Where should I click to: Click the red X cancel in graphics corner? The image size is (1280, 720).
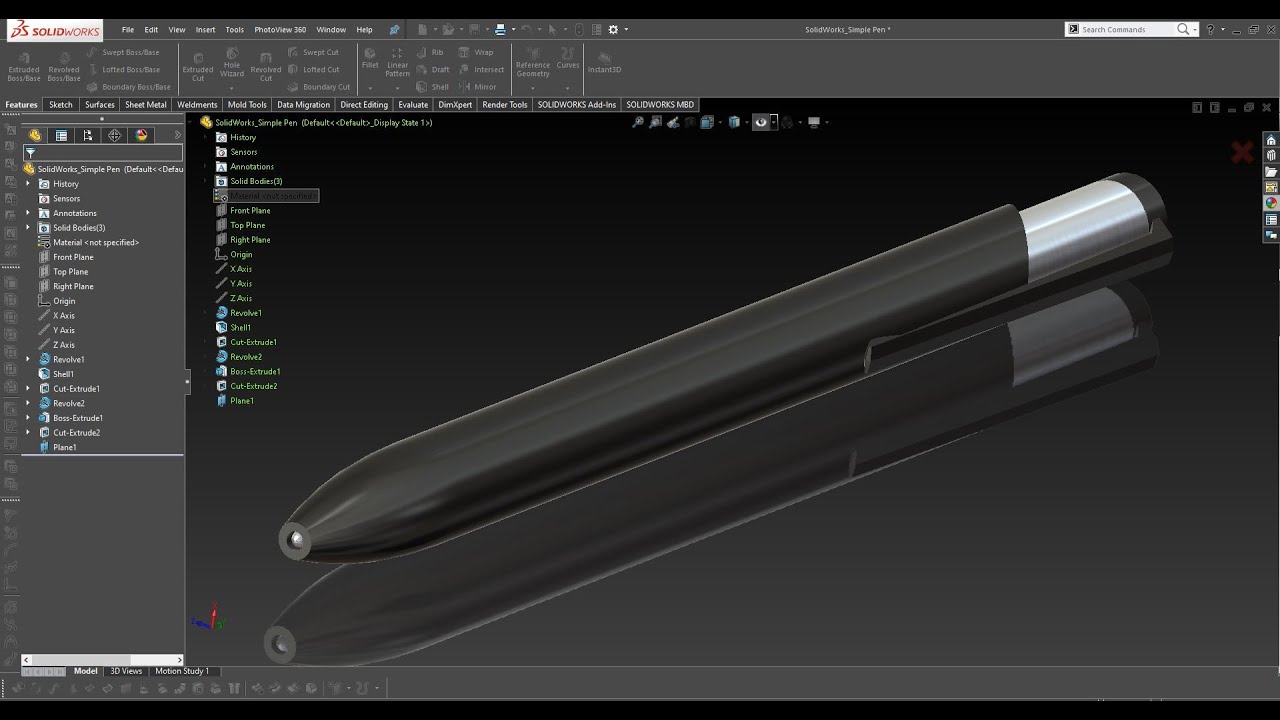(1242, 152)
